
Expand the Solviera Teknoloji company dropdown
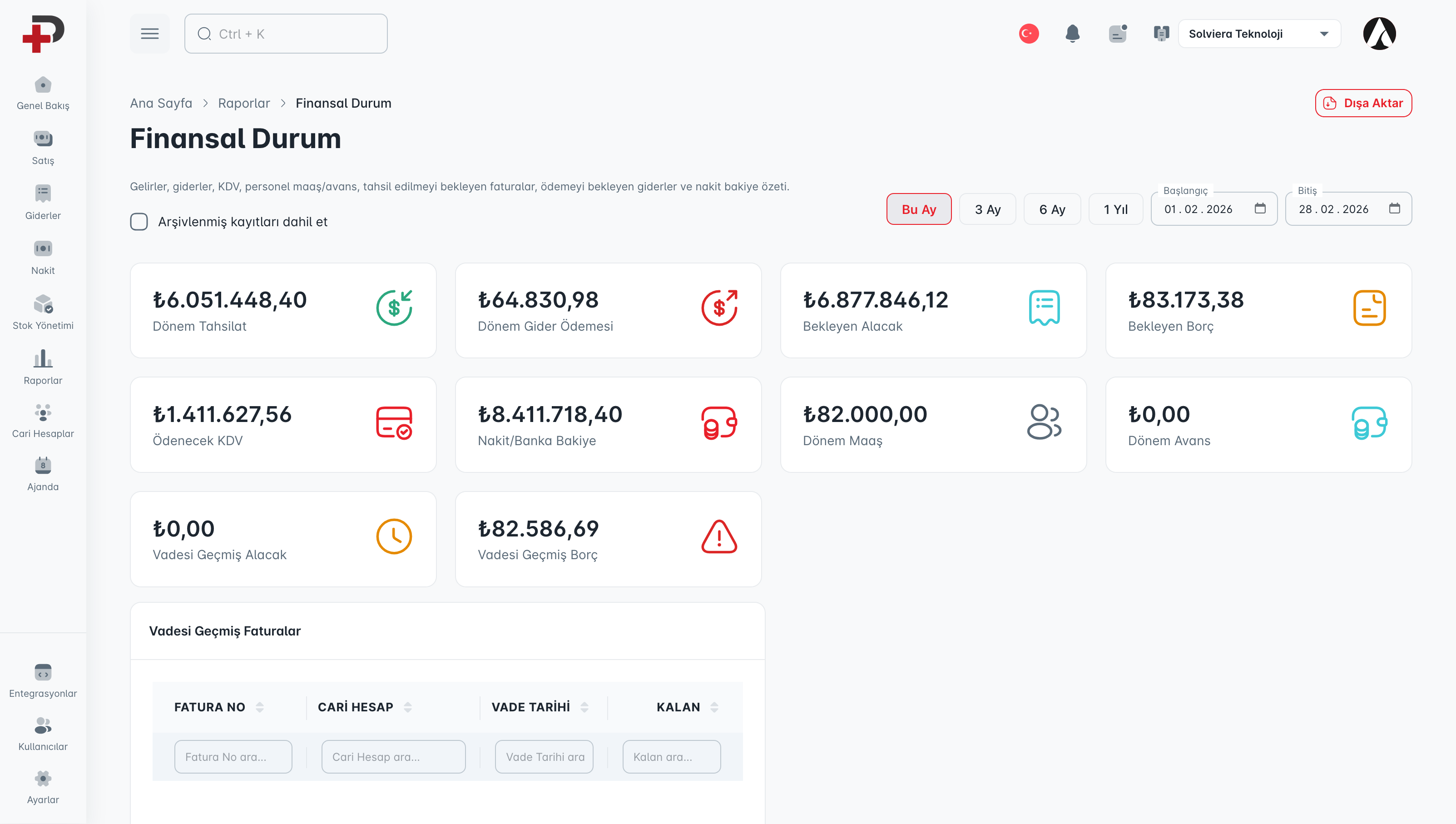tap(1258, 34)
